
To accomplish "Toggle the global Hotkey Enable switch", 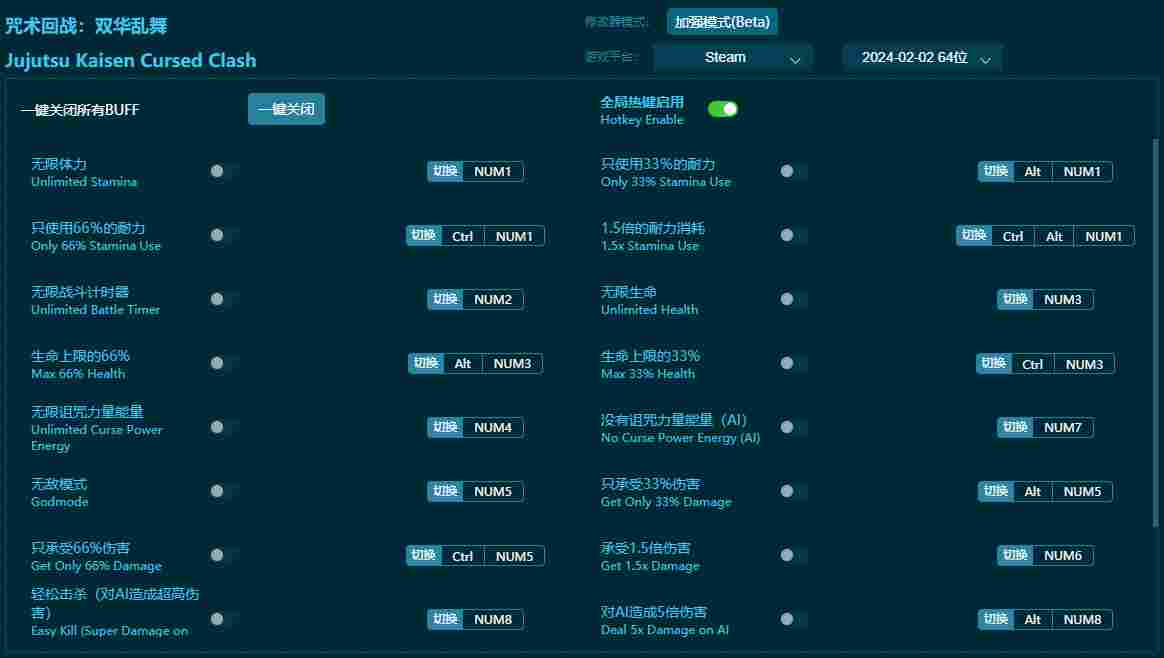I will click(722, 109).
